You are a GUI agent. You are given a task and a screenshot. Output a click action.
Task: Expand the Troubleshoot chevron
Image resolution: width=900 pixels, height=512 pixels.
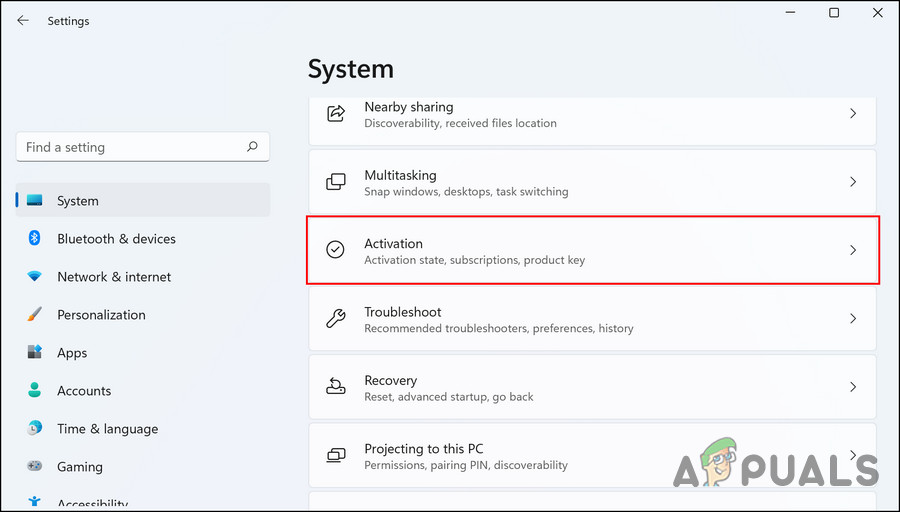[x=853, y=318]
